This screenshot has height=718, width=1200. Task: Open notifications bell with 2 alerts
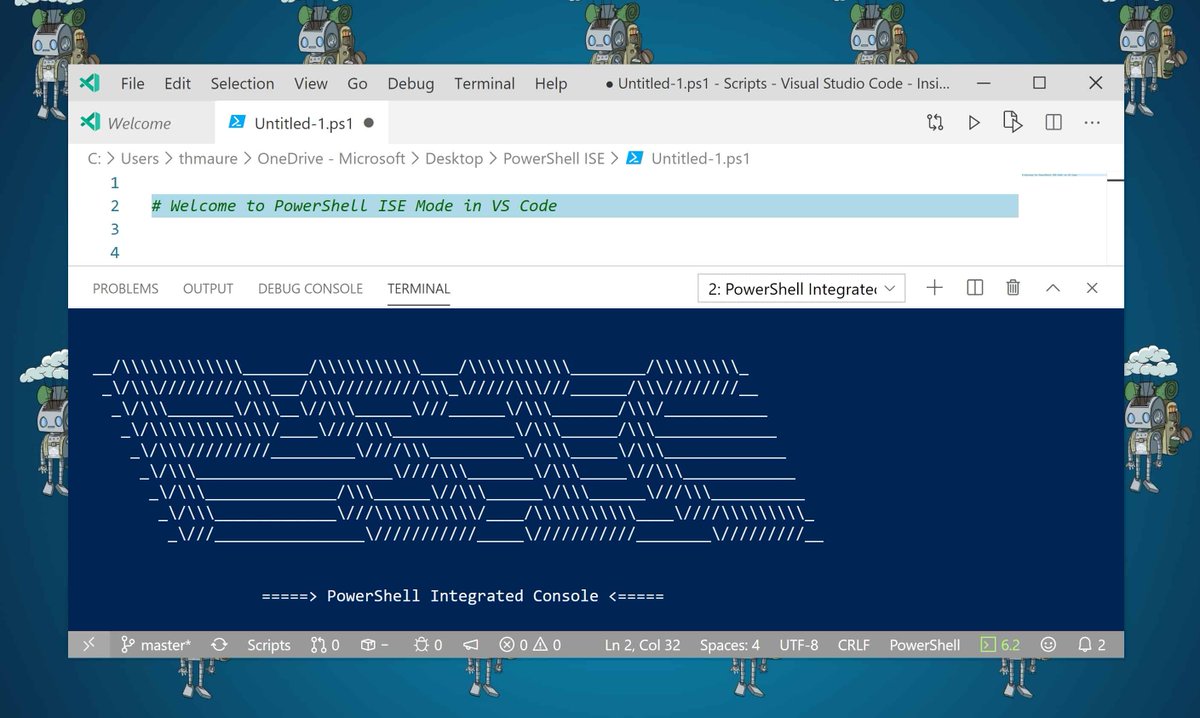(1091, 645)
